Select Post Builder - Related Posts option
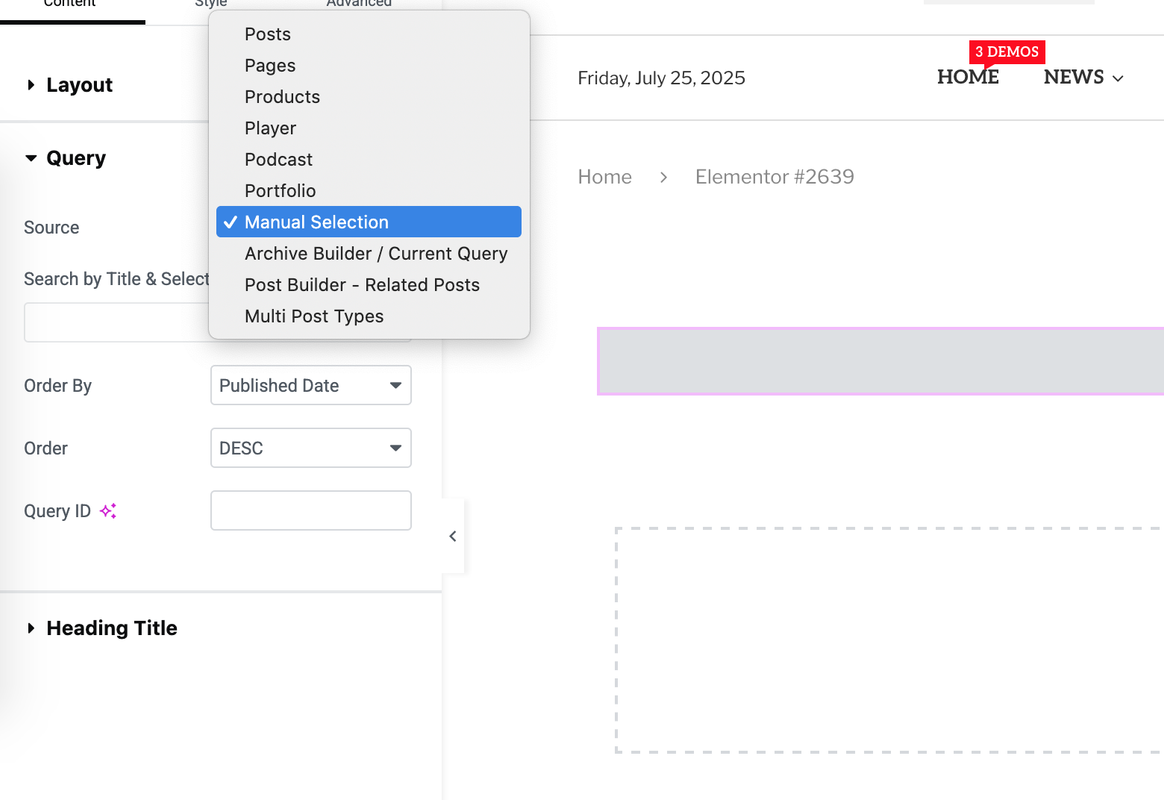 tap(368, 284)
